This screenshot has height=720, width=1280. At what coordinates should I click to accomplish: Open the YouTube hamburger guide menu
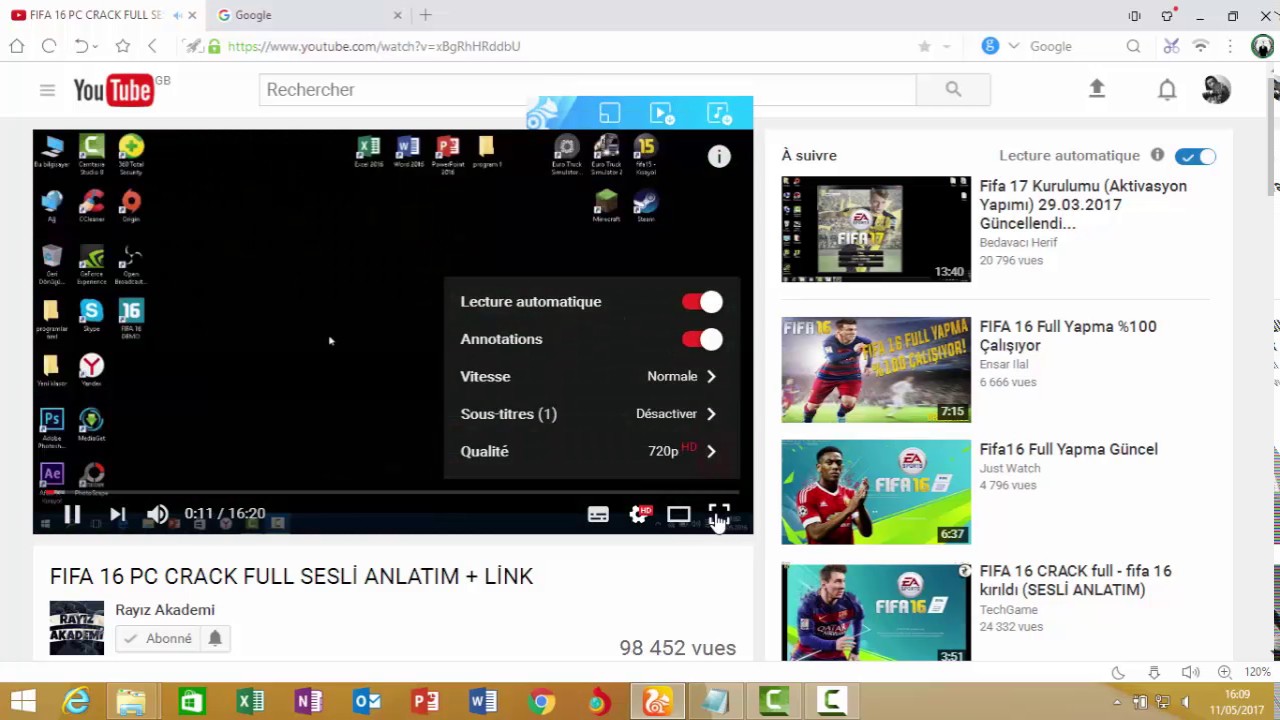(47, 90)
